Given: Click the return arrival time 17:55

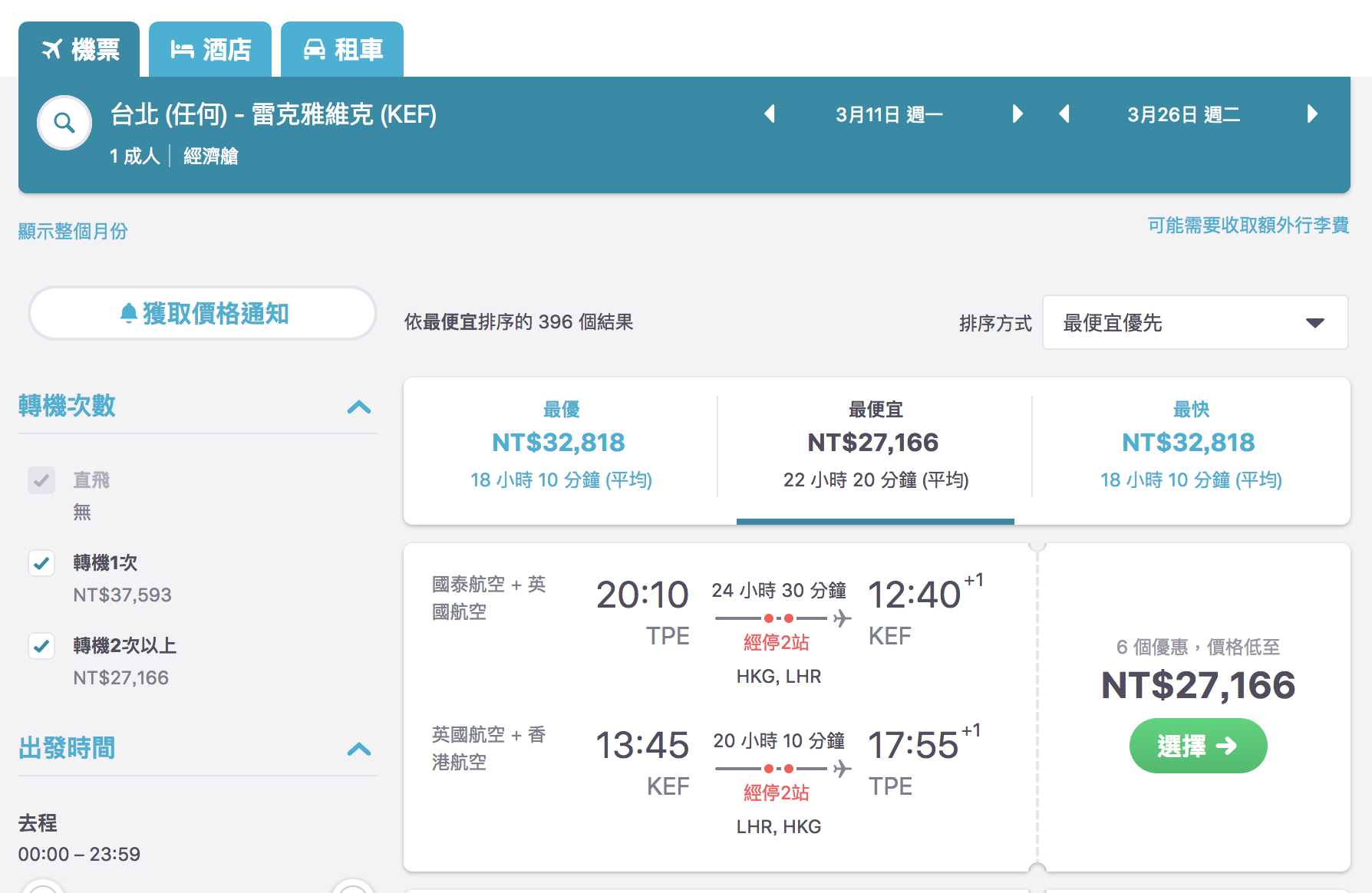Looking at the screenshot, I should pyautogui.click(x=913, y=745).
